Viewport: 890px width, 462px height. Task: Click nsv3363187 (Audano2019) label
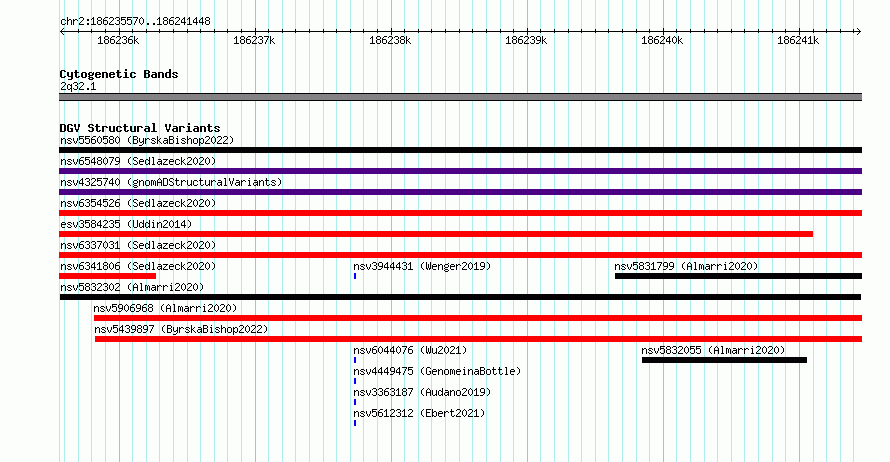(422, 392)
